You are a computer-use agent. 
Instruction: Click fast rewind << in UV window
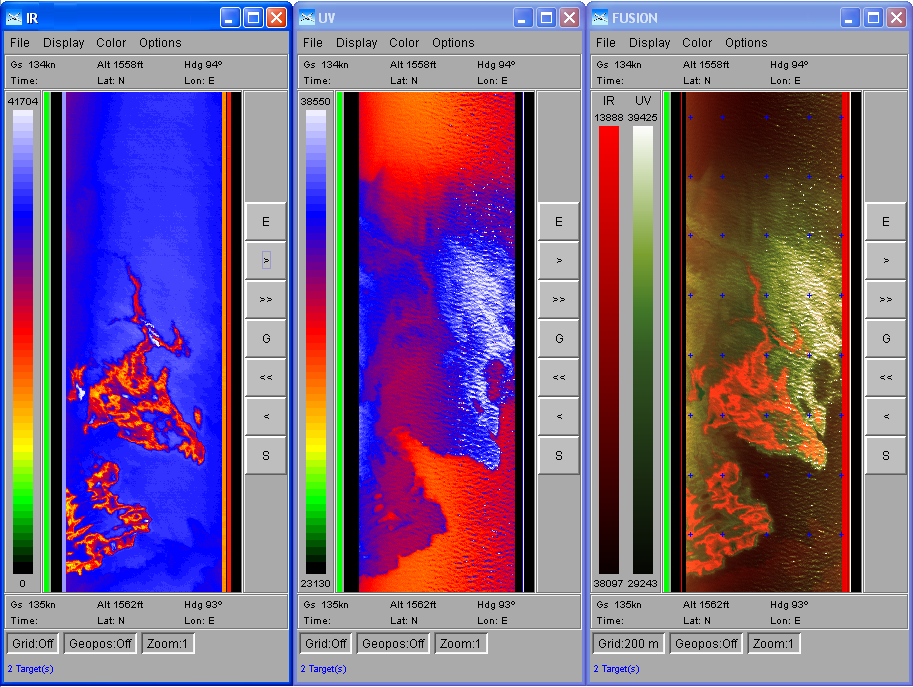tap(558, 377)
